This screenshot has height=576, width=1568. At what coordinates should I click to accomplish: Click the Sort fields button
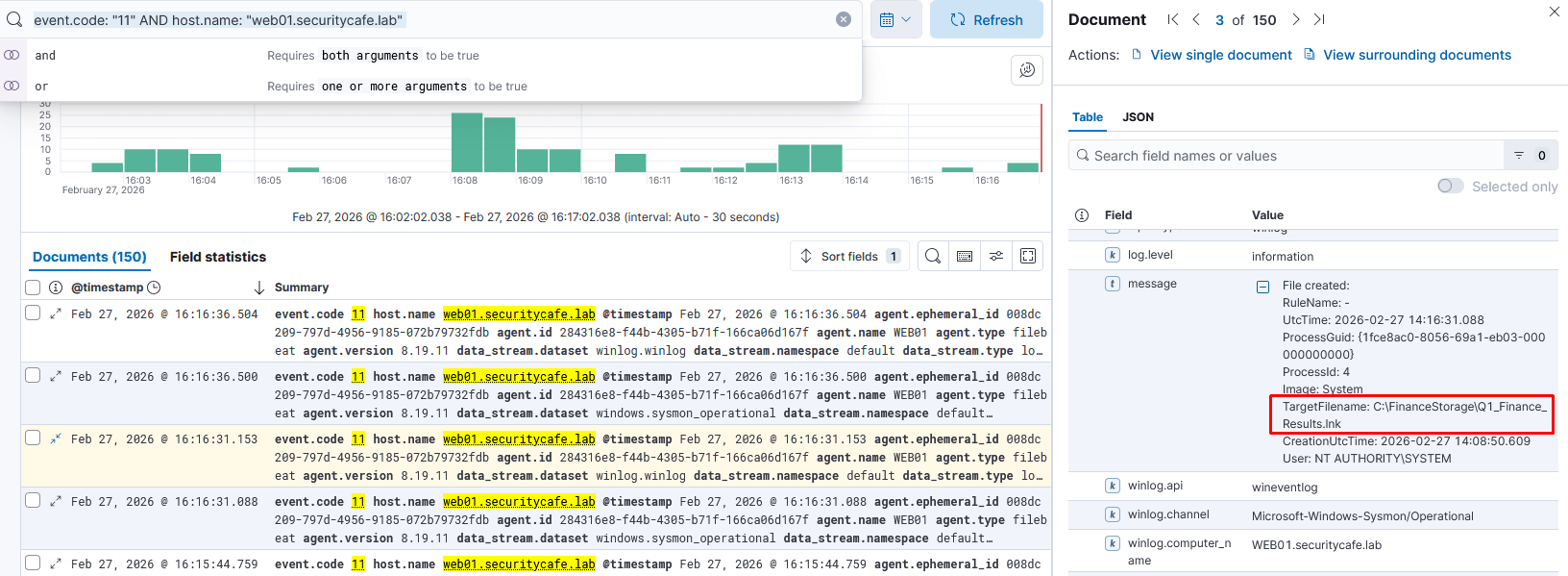[x=849, y=256]
